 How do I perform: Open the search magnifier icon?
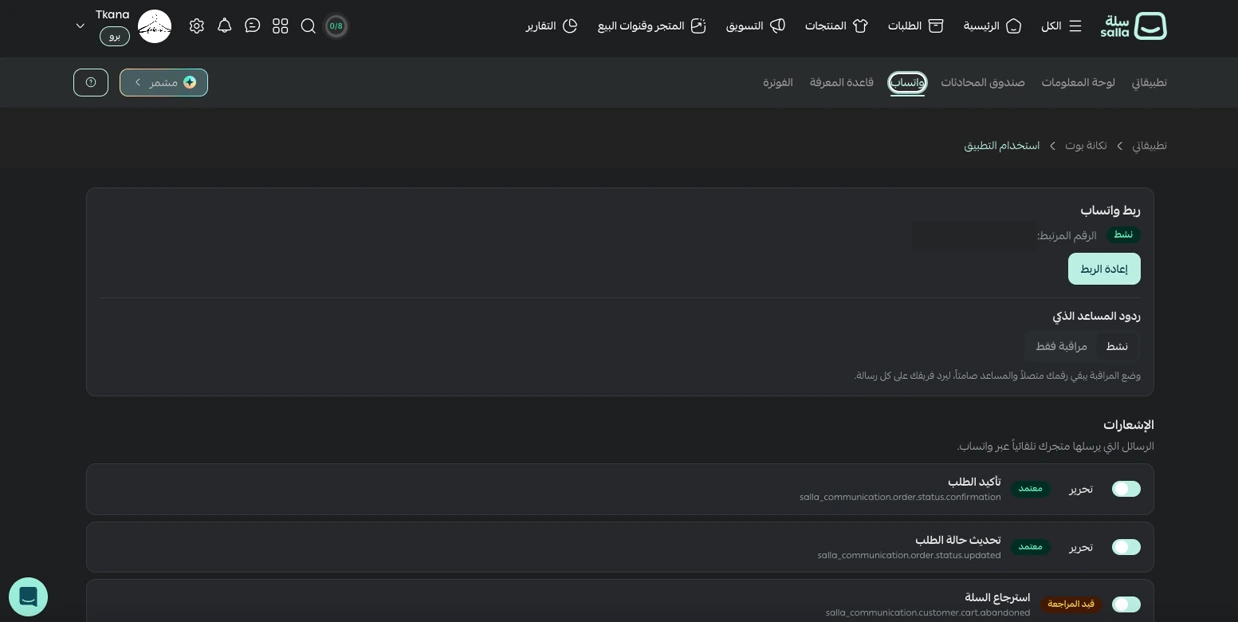308,26
